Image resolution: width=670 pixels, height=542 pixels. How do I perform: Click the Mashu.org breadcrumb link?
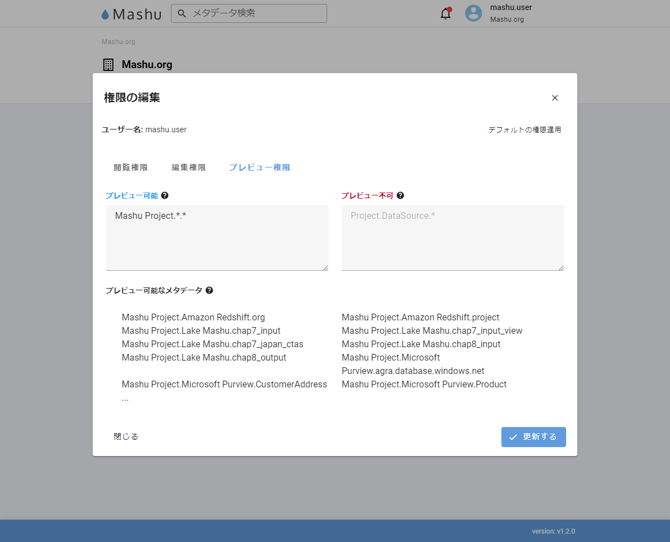[x=118, y=42]
